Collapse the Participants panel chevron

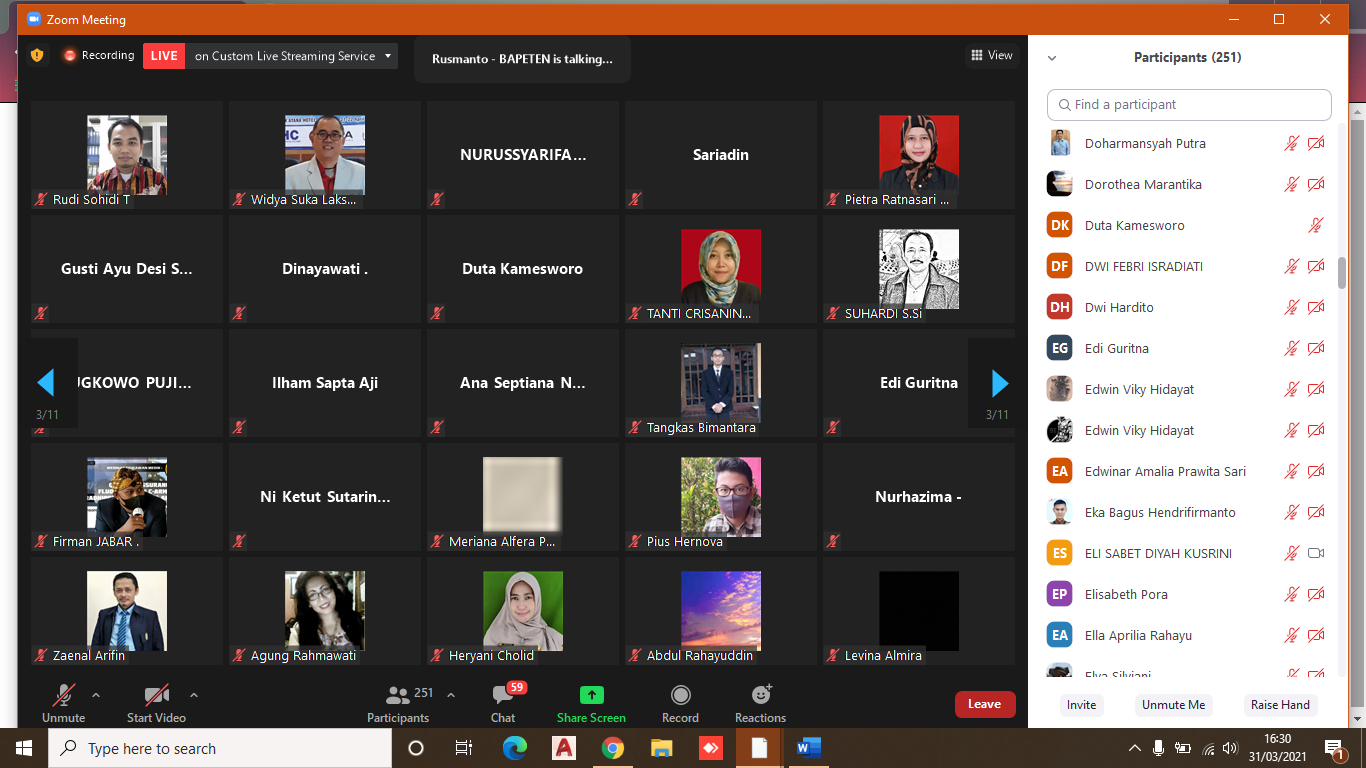click(x=1052, y=58)
